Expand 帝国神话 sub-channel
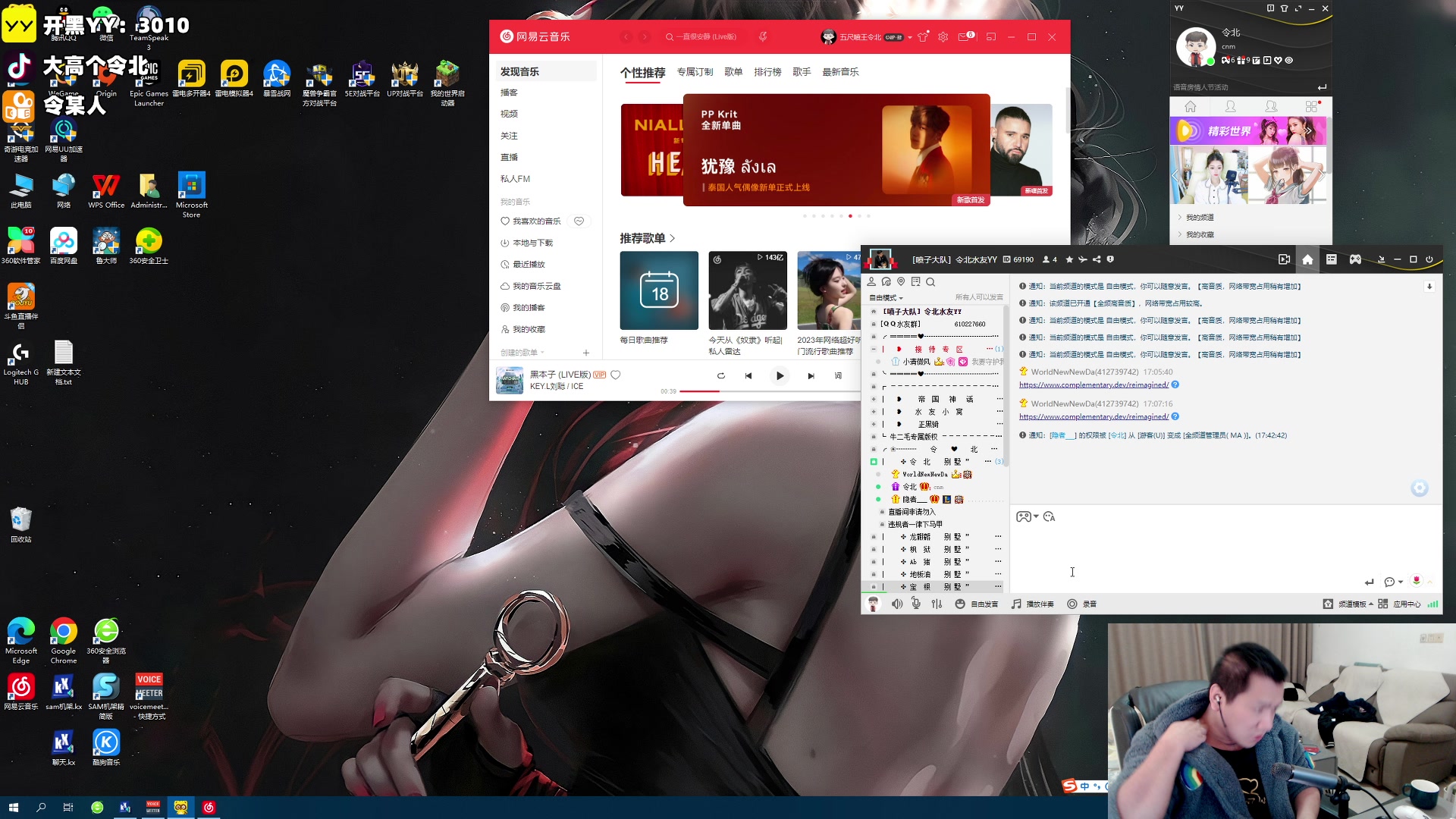The width and height of the screenshot is (1456, 819). 874,399
